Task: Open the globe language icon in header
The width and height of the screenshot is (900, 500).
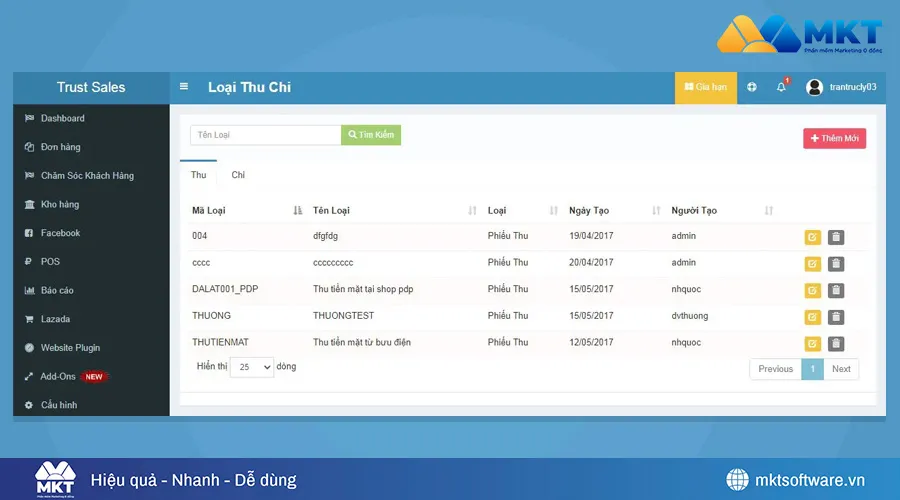Action: point(751,87)
